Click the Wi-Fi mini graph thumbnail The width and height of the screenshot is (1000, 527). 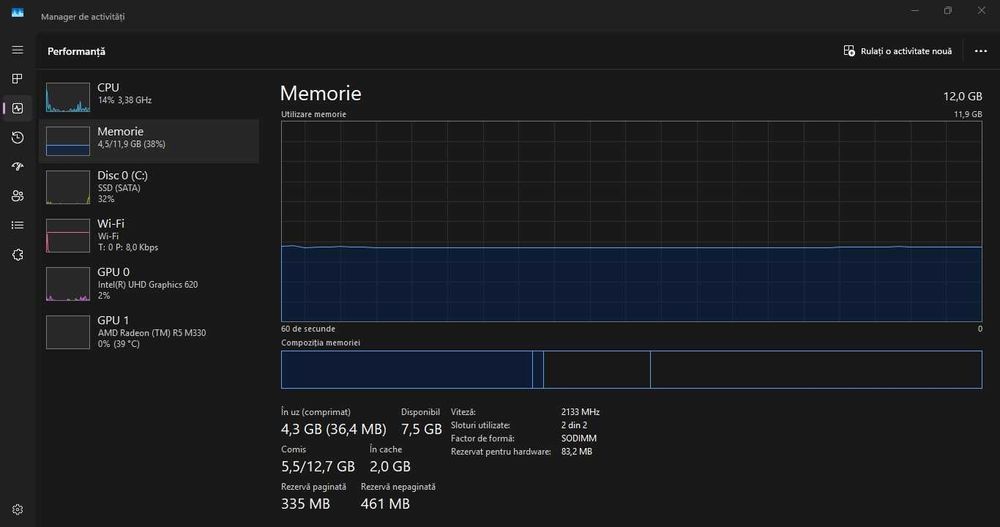(x=68, y=235)
